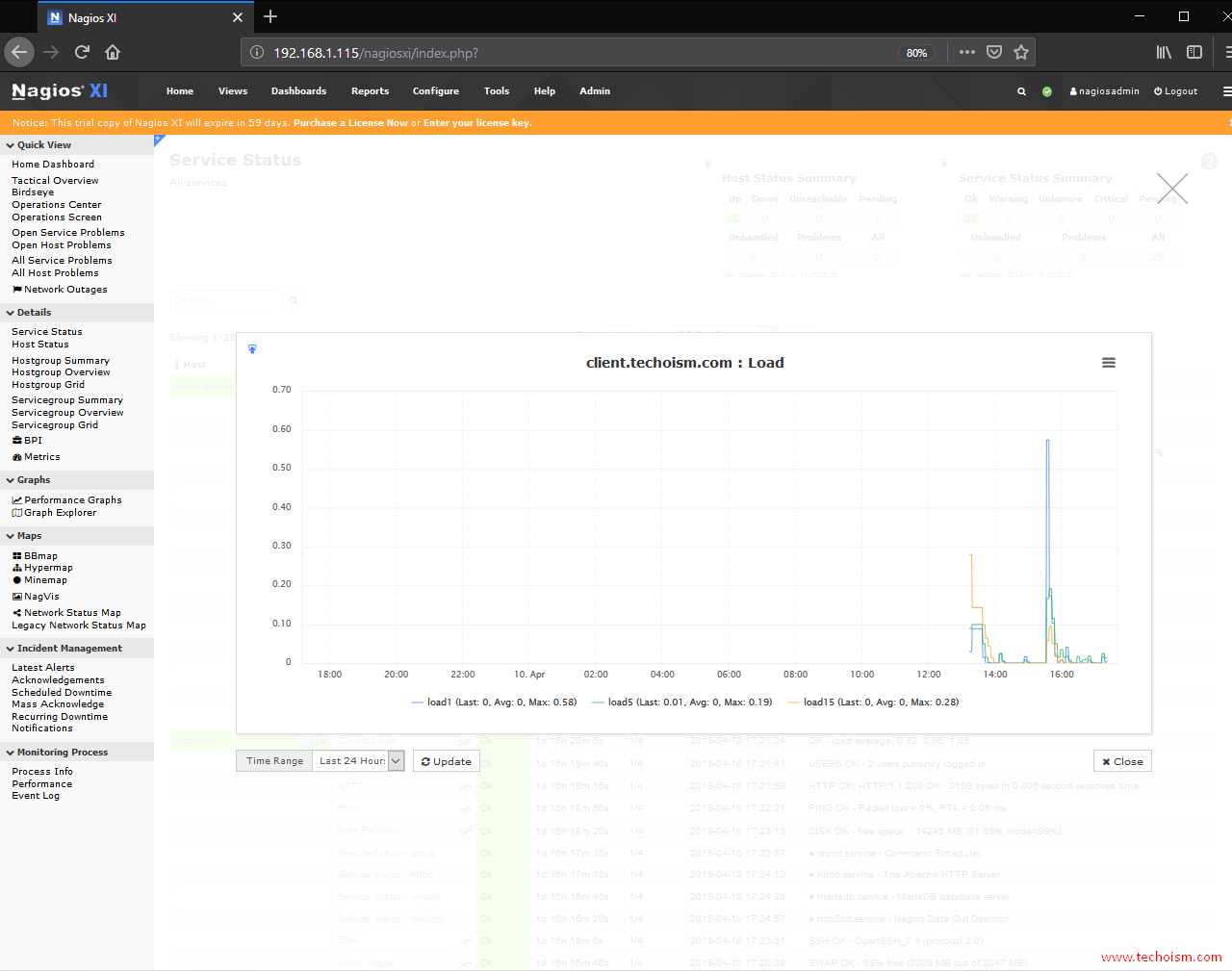This screenshot has height=971, width=1232.
Task: Click the pin icon on graph popup
Action: (252, 349)
